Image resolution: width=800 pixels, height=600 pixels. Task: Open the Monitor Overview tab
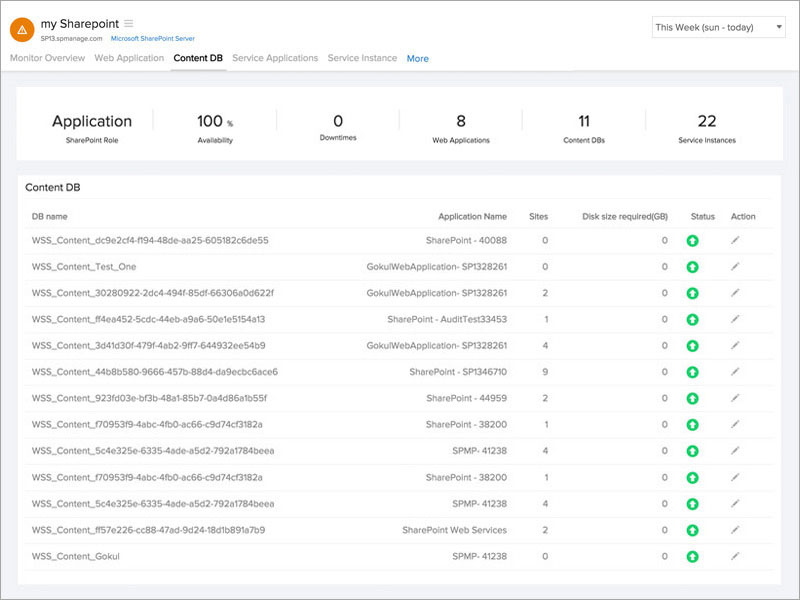47,58
